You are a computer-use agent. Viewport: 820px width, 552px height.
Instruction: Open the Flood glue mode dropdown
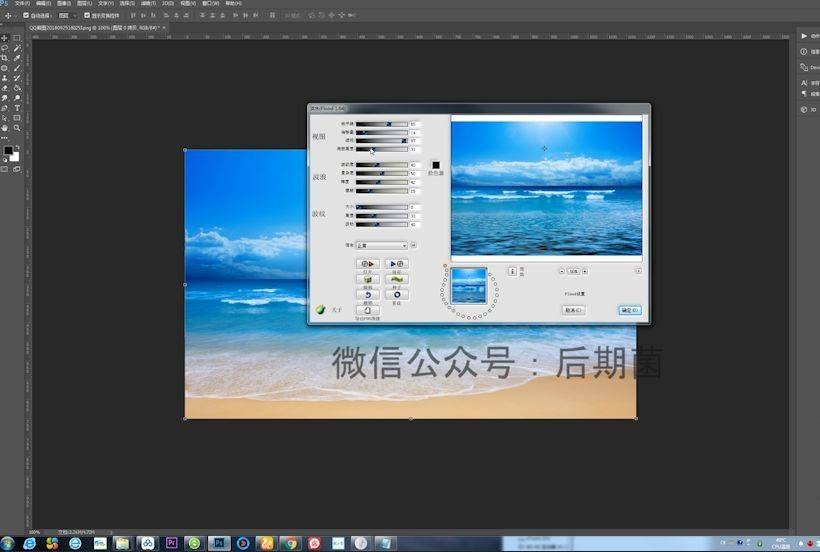click(382, 245)
